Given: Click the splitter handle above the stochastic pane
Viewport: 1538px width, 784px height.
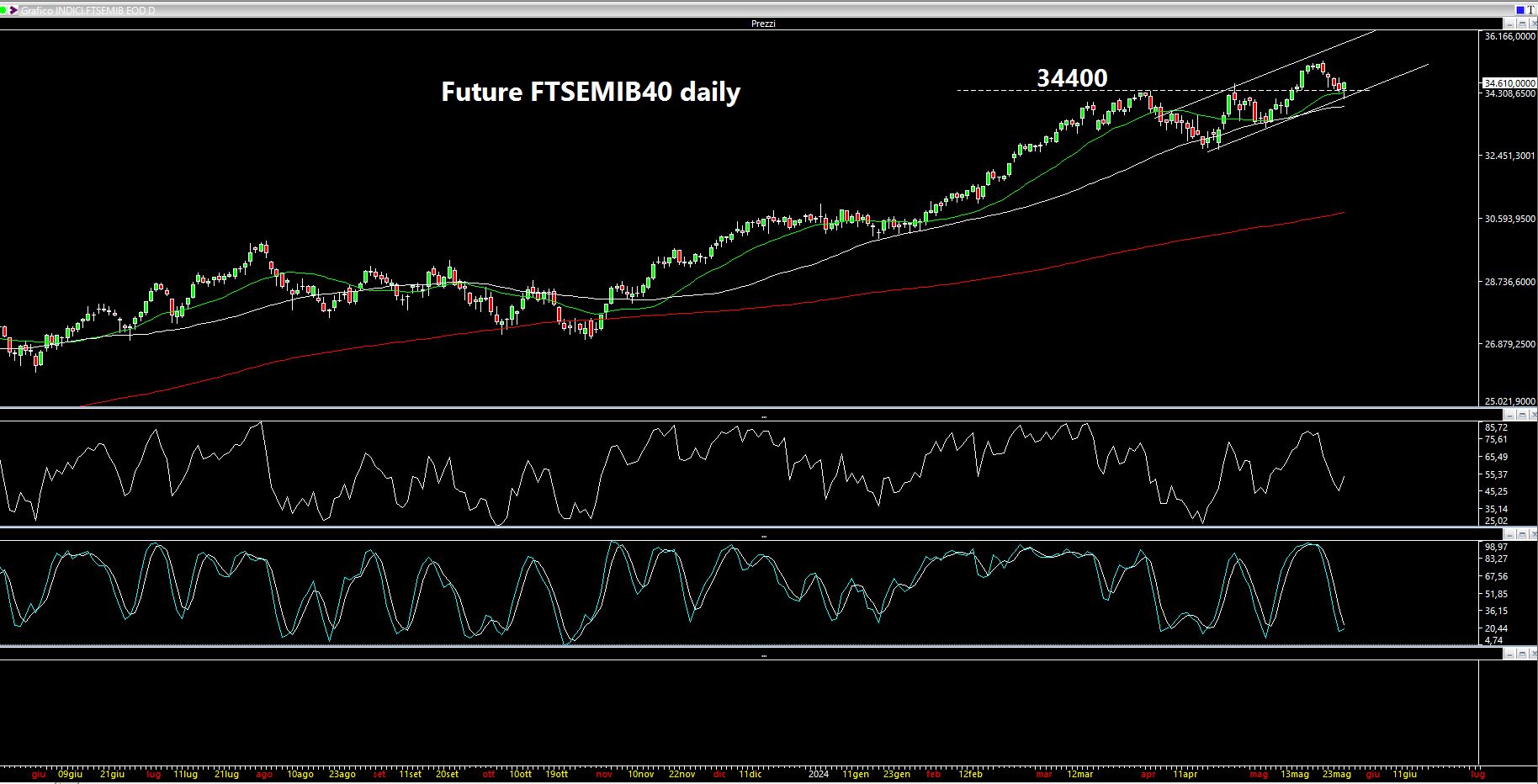Looking at the screenshot, I should tap(764, 536).
